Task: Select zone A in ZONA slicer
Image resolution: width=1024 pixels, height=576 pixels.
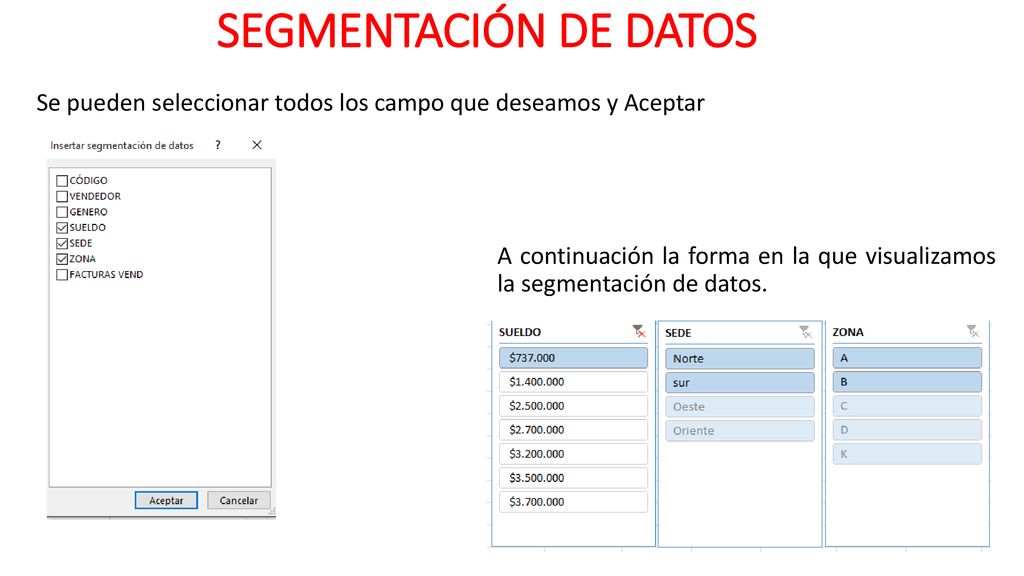Action: [x=907, y=358]
